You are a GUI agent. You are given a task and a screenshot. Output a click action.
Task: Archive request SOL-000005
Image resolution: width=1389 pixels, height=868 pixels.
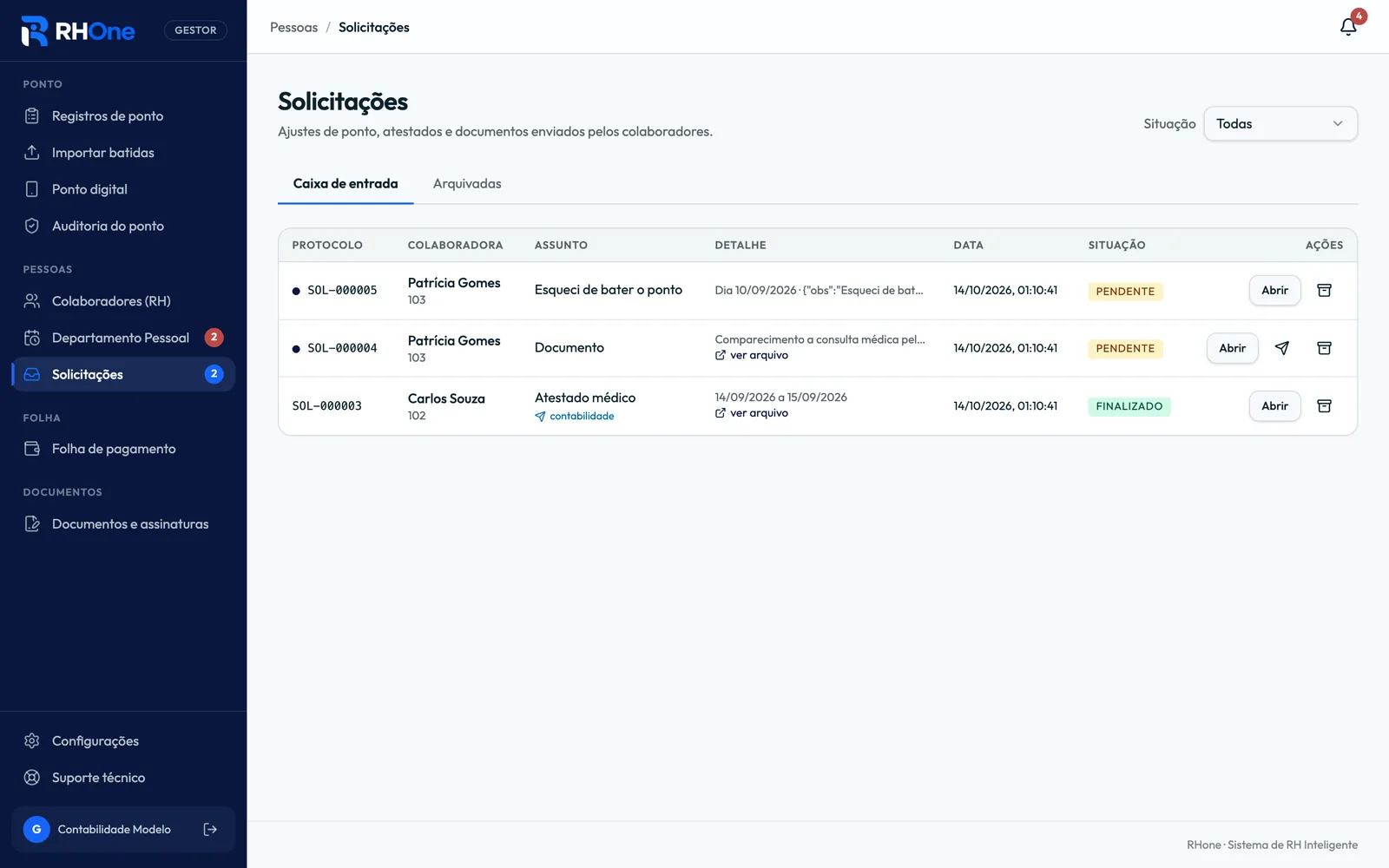pos(1324,290)
